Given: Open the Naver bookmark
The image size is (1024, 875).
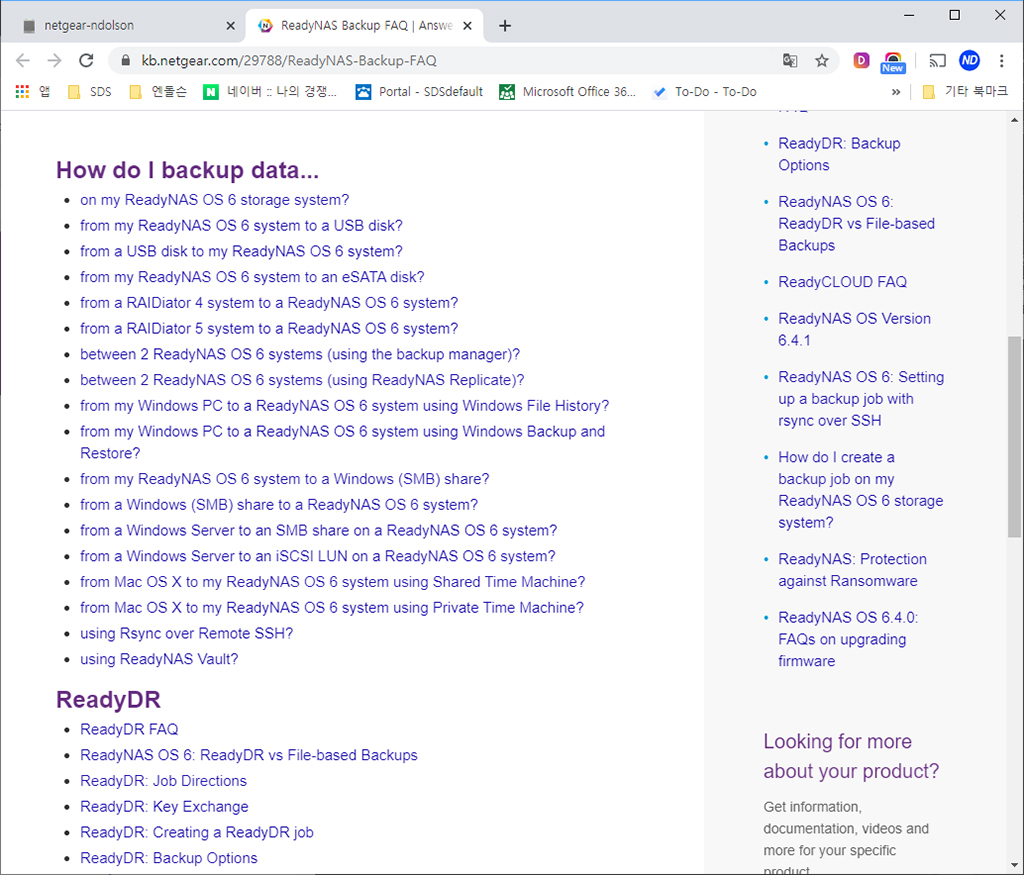Looking at the screenshot, I should pyautogui.click(x=270, y=91).
